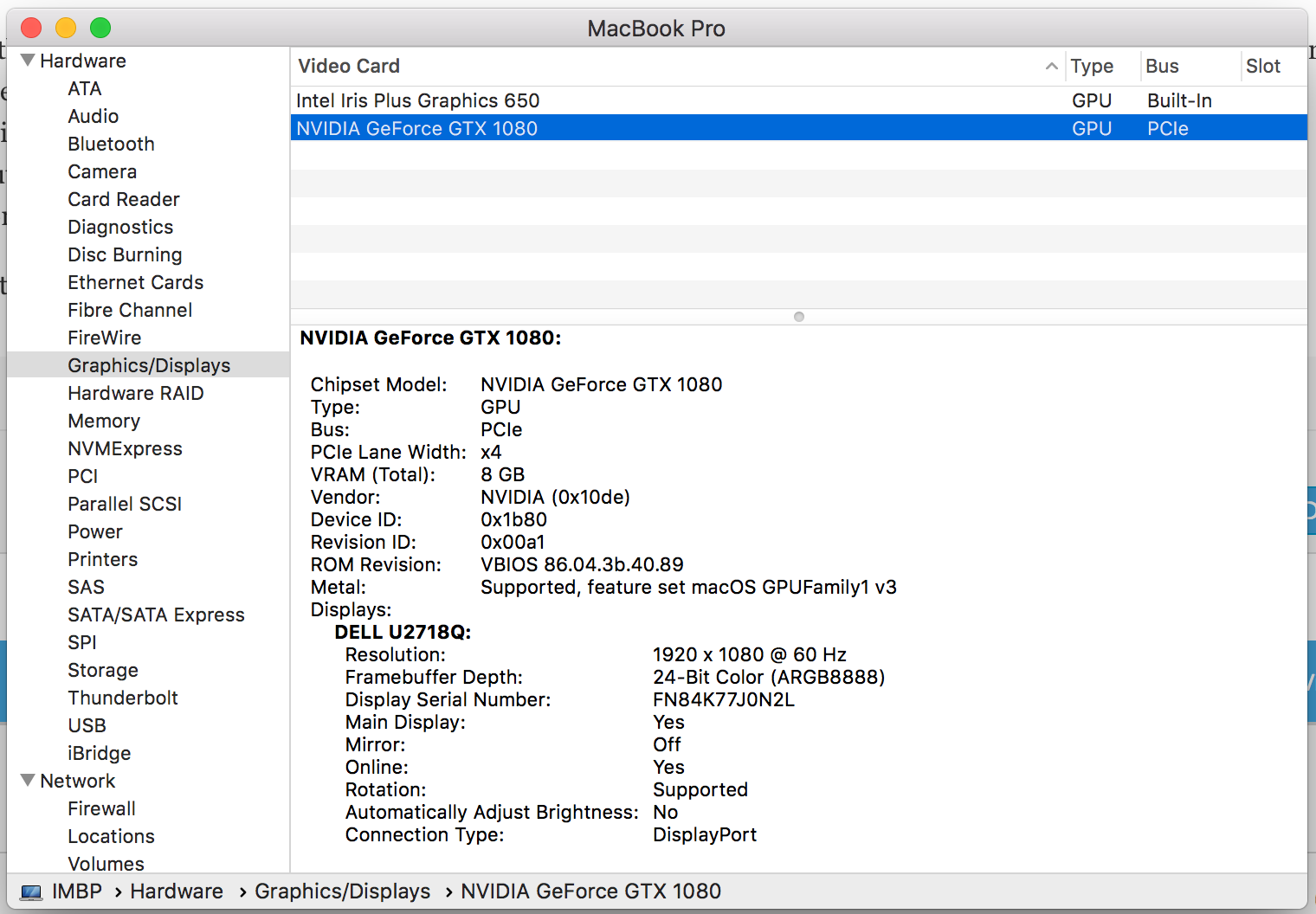Select Volumes under Network
1316x914 pixels.
tap(106, 864)
